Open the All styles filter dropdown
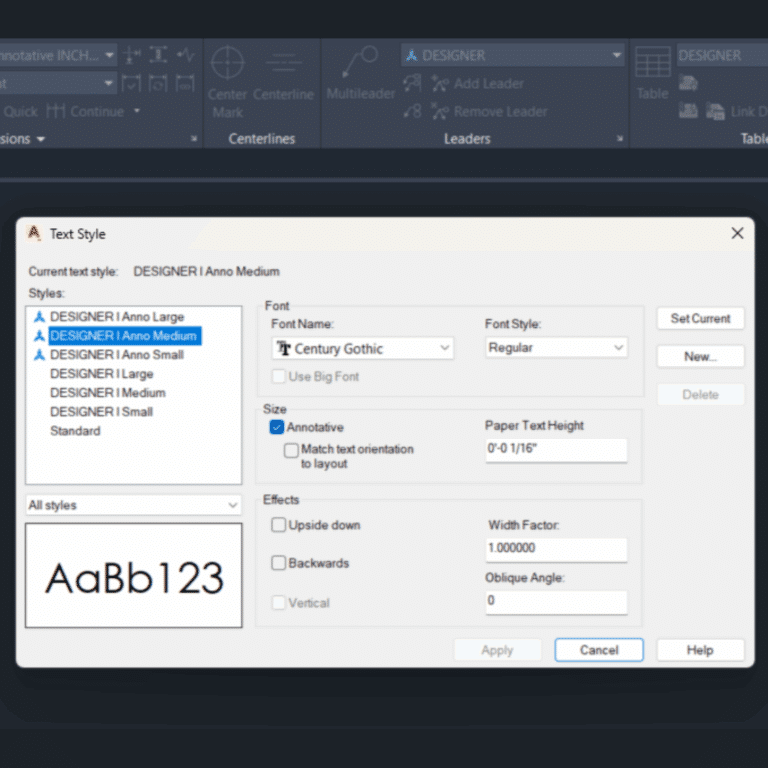 [x=133, y=505]
